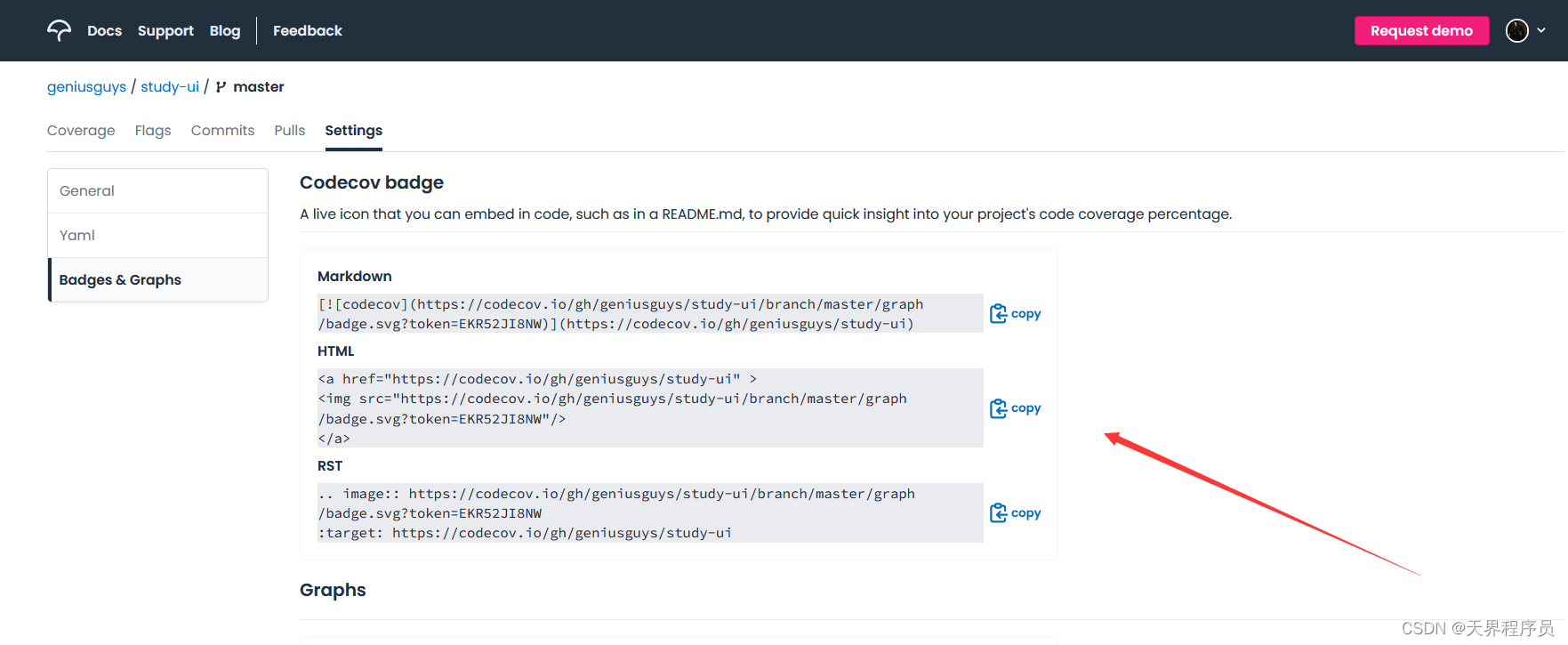The height and width of the screenshot is (645, 1568).
Task: Switch to the Commits tab
Action: [222, 131]
